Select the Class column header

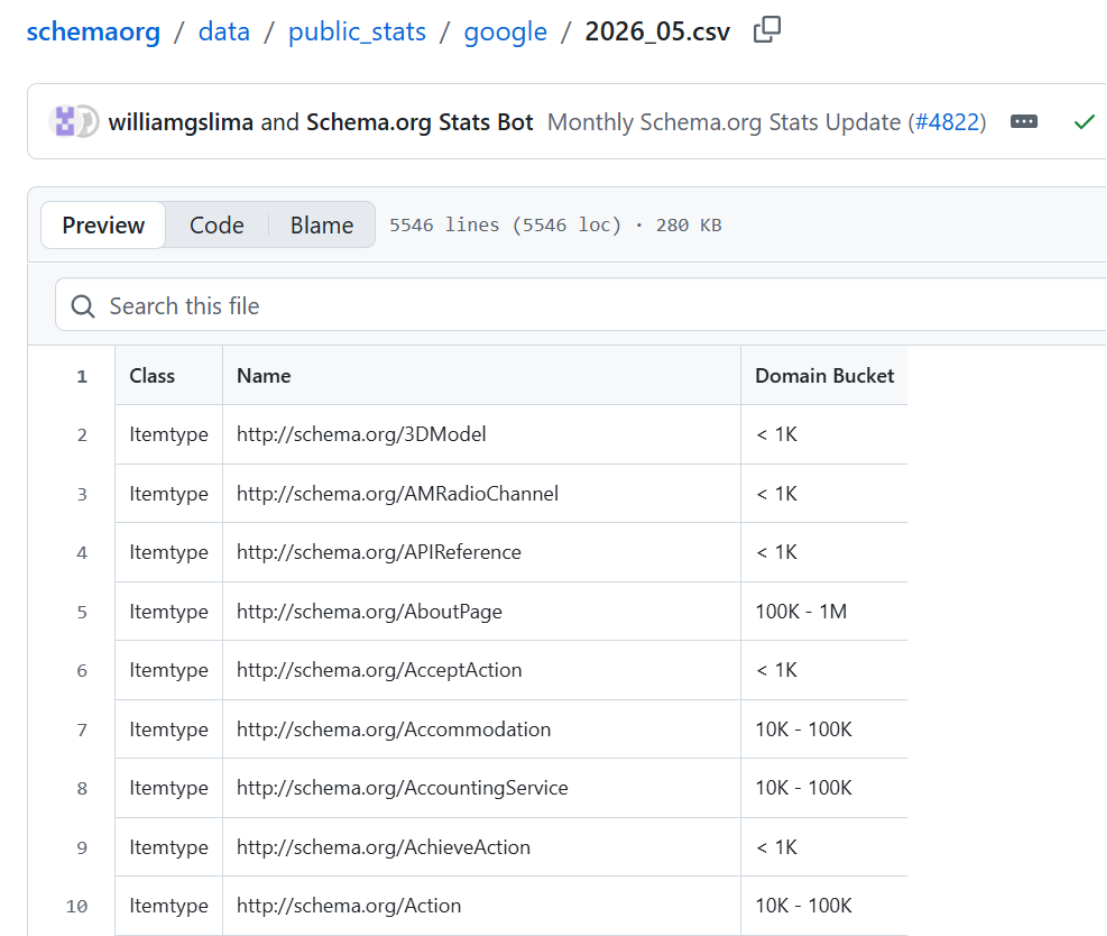point(169,376)
